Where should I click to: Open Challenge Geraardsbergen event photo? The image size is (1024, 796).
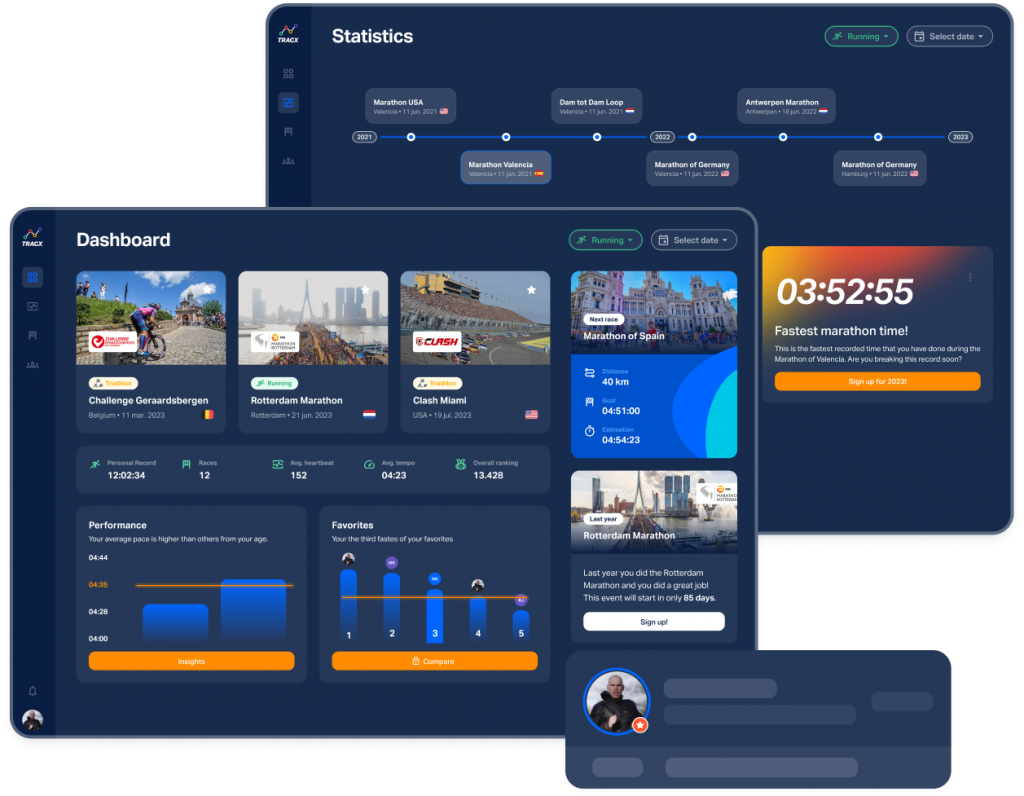point(151,318)
